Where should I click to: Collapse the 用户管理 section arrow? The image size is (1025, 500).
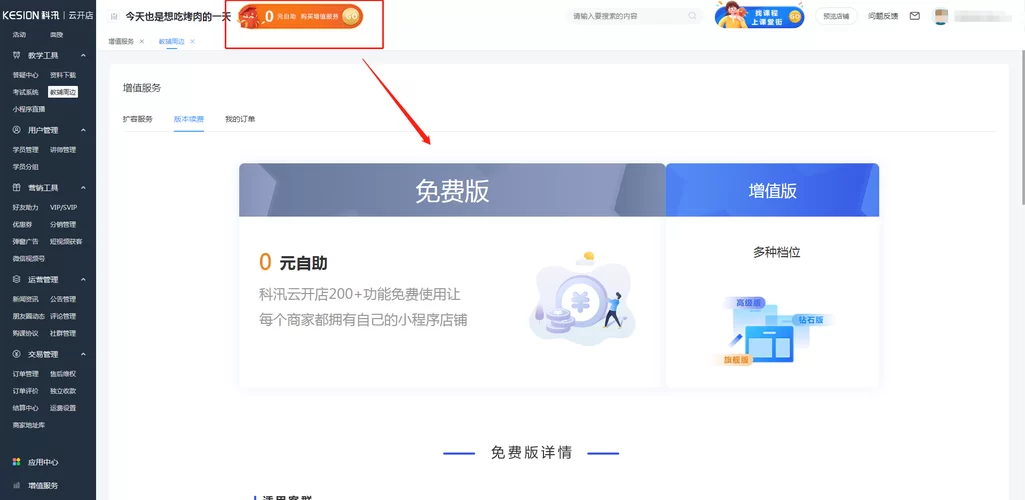(x=83, y=130)
